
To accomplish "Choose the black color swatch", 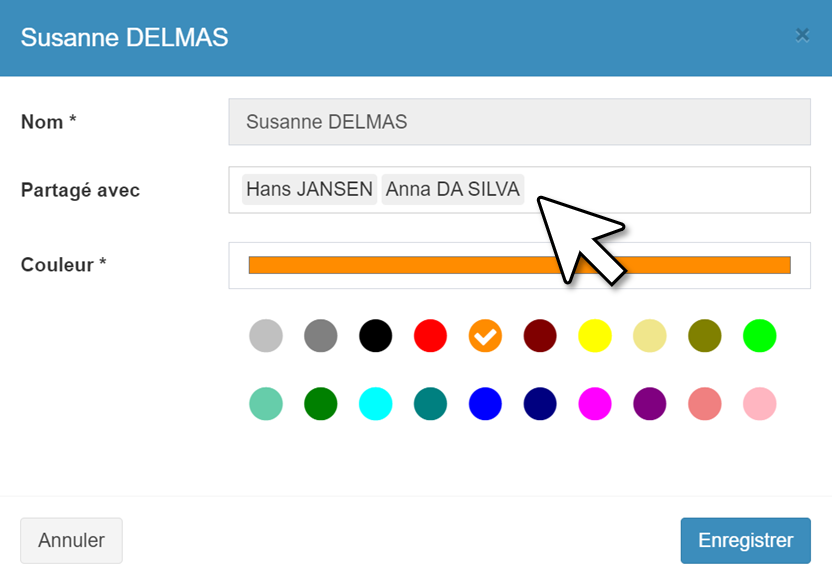I will point(376,336).
